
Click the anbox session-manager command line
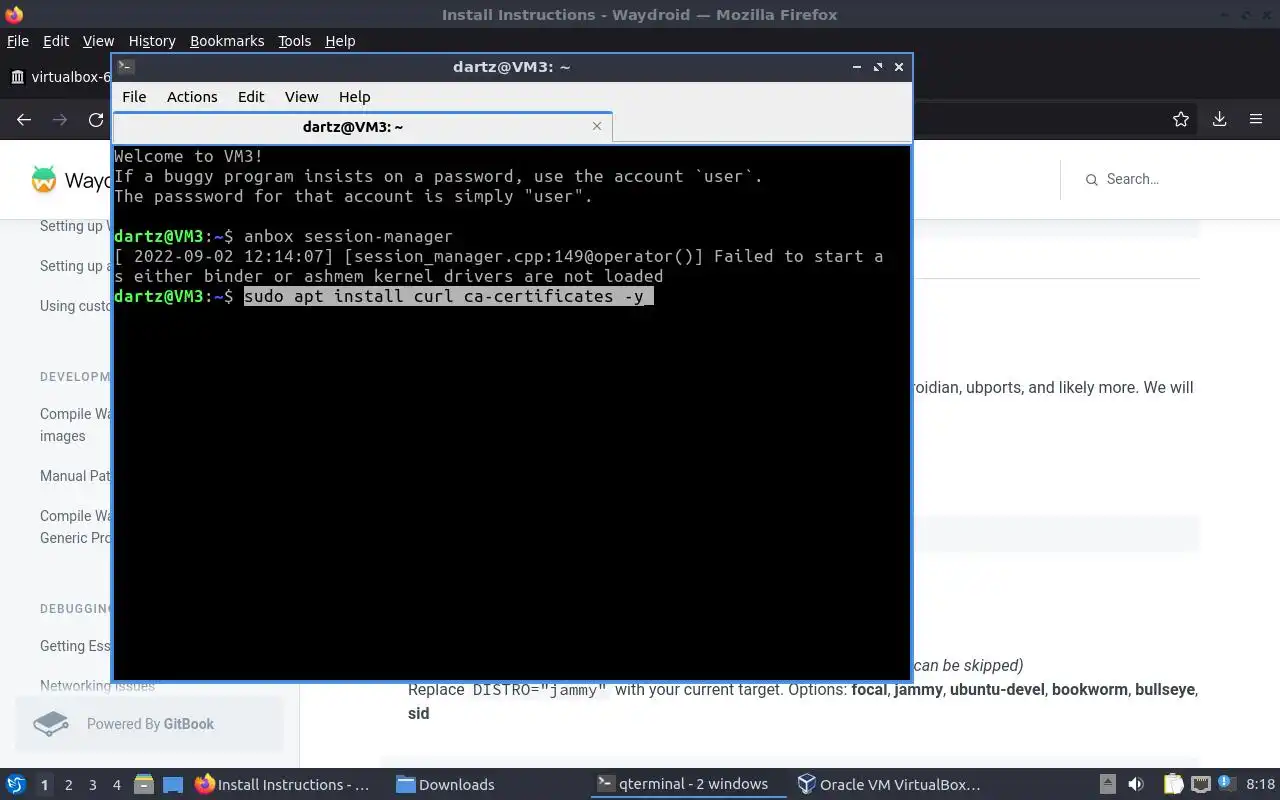tap(348, 236)
